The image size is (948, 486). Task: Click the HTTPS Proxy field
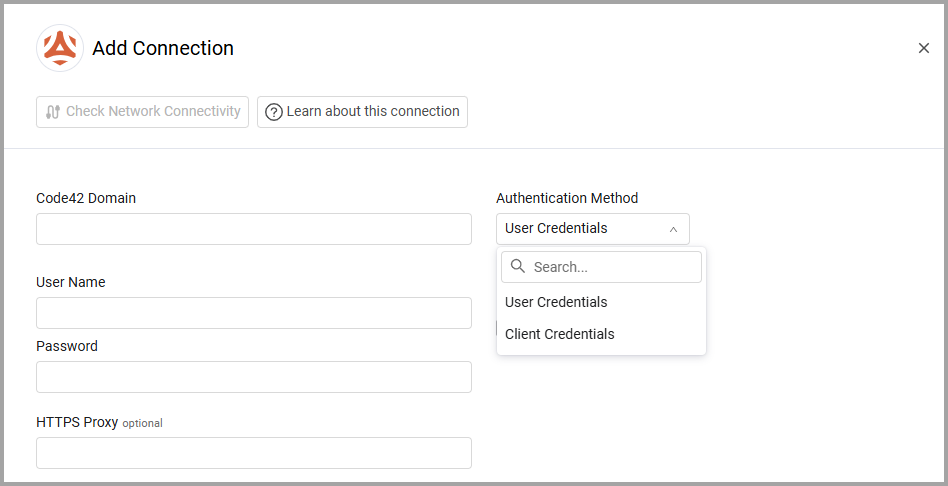pyautogui.click(x=253, y=453)
